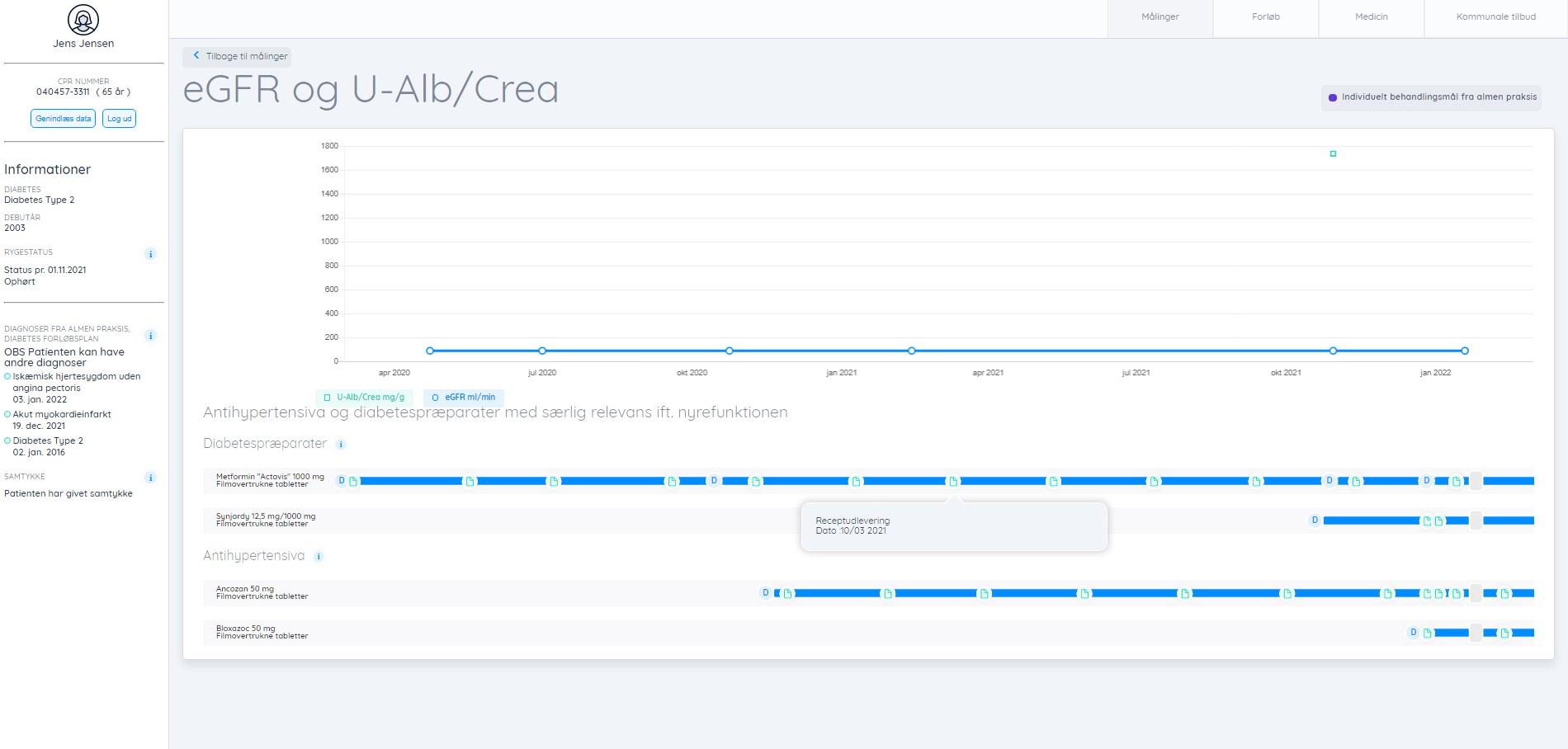The height and width of the screenshot is (749, 1568).
Task: Select the D marker in Bloxazoc row
Action: [1413, 633]
